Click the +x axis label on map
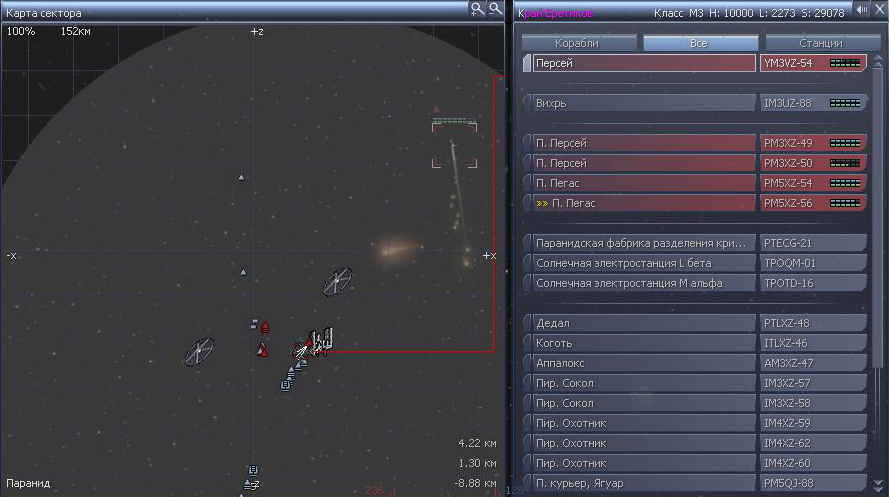The image size is (889, 497). (x=489, y=256)
